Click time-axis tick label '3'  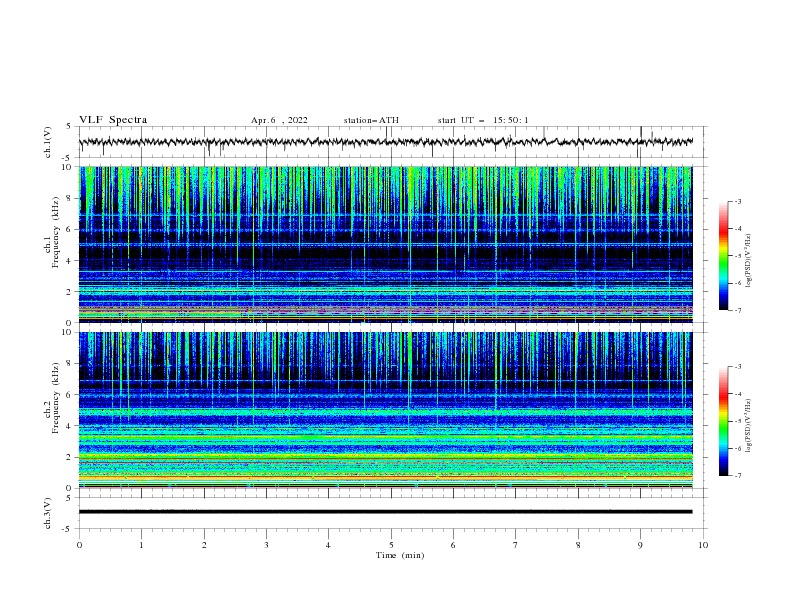tap(266, 545)
